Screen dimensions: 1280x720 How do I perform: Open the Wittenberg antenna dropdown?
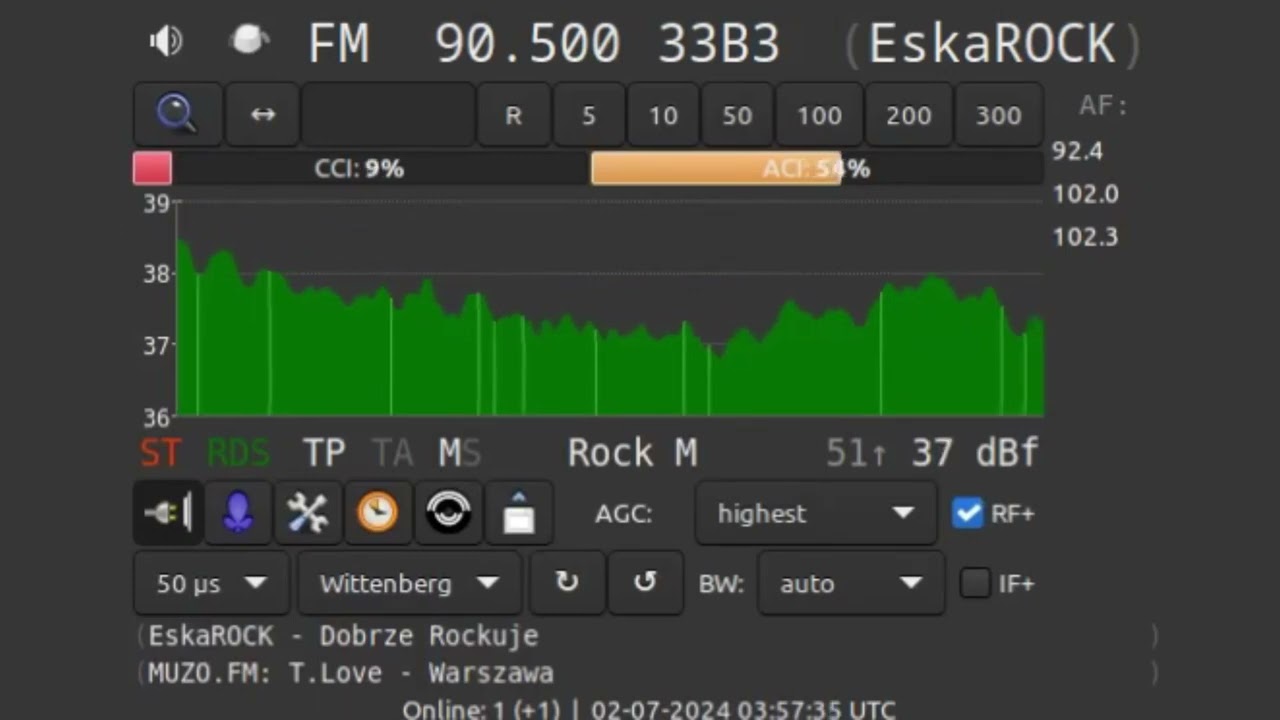click(409, 583)
